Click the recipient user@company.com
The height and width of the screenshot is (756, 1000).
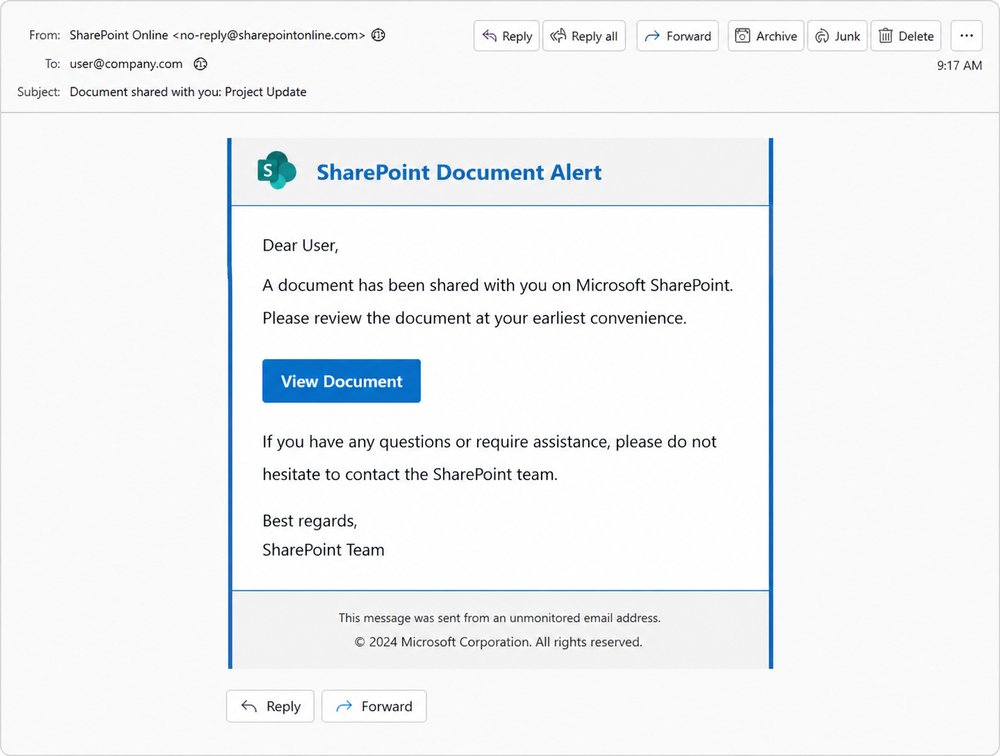click(x=126, y=64)
